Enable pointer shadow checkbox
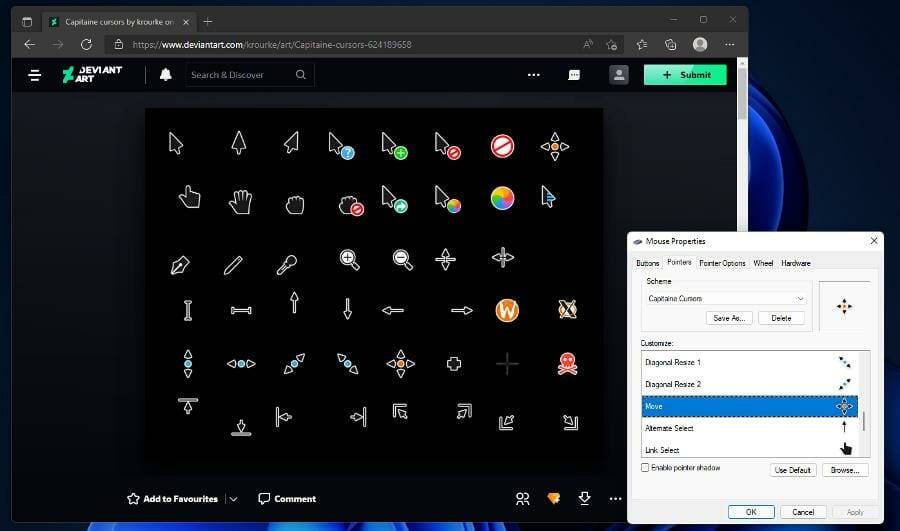Viewport: 900px width, 531px height. point(645,468)
